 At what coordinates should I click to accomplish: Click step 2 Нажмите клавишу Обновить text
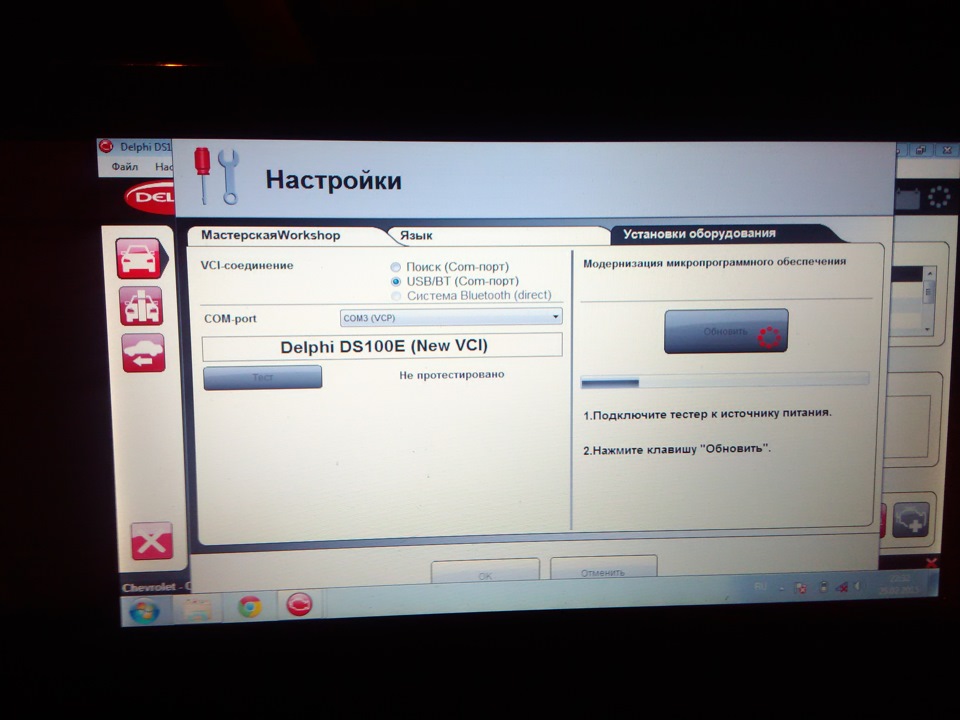click(677, 449)
